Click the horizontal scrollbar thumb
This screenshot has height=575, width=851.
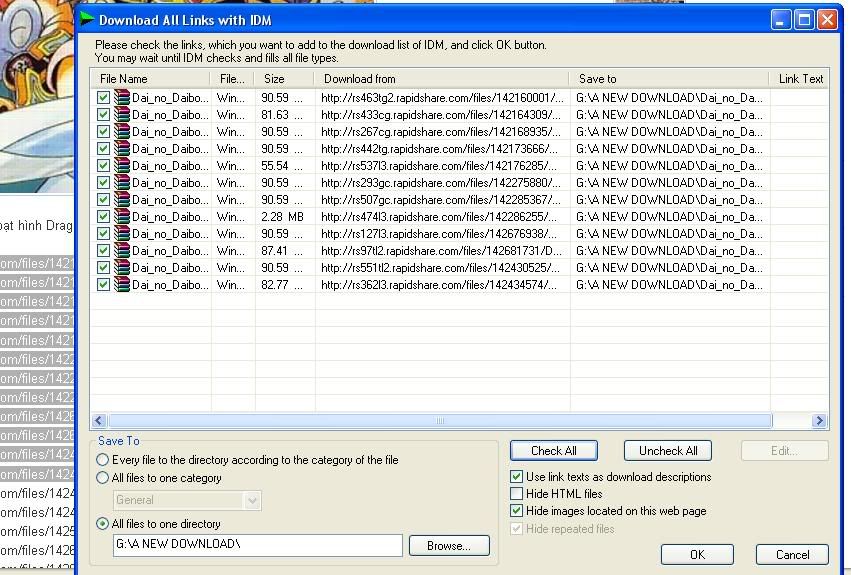tap(440, 420)
